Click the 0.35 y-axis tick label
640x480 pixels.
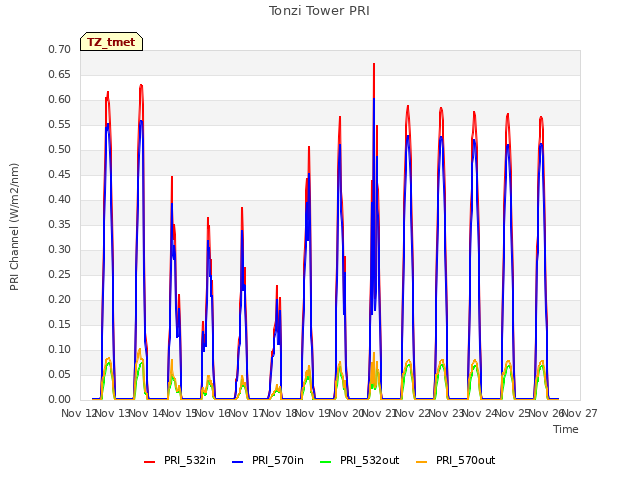pyautogui.click(x=59, y=224)
